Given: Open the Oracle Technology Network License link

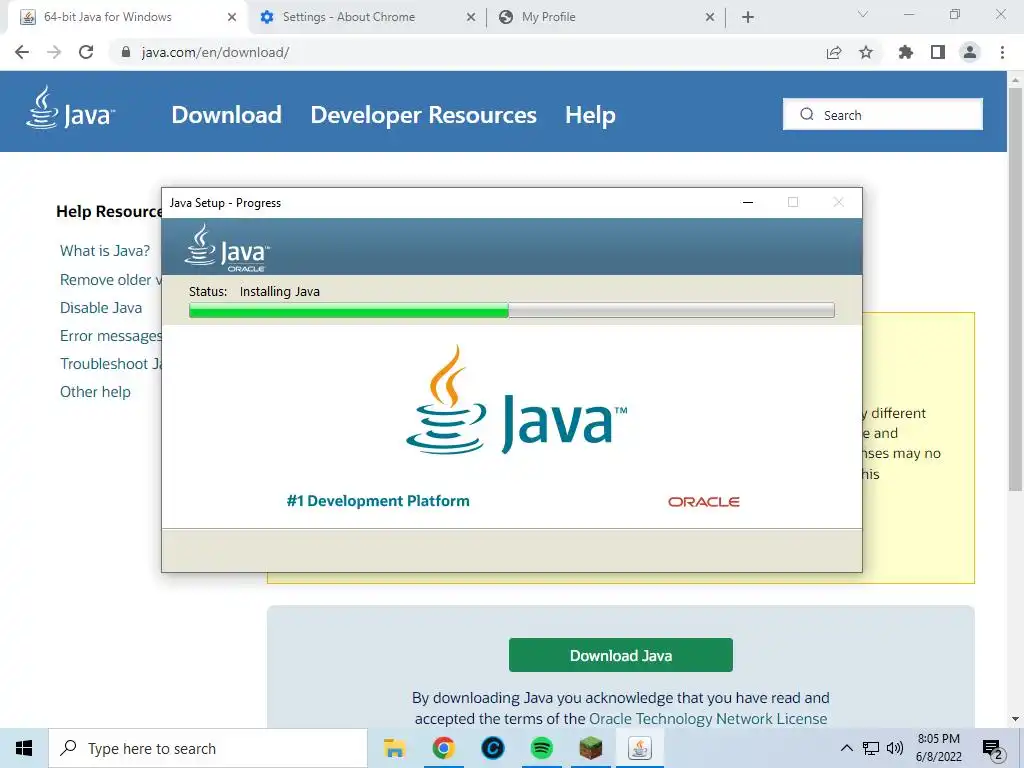Looking at the screenshot, I should [x=708, y=718].
